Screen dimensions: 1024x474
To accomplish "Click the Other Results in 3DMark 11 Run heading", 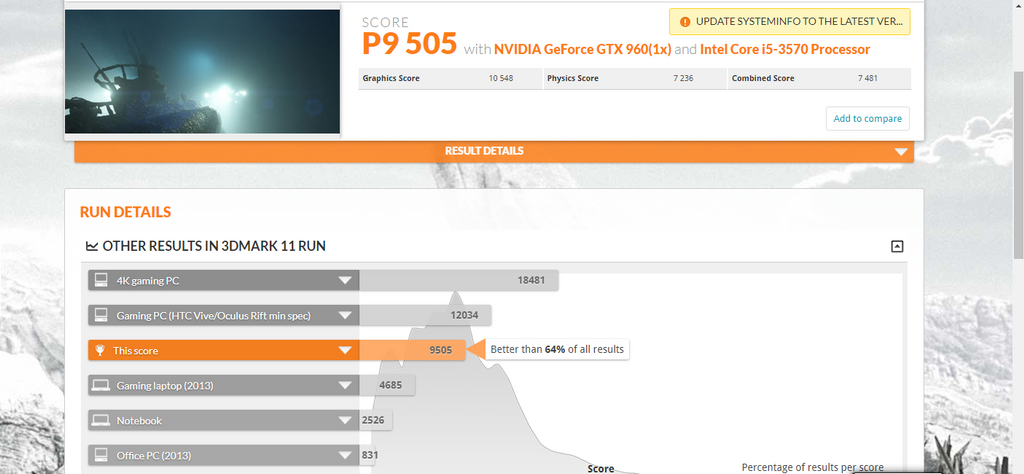I will 214,246.
